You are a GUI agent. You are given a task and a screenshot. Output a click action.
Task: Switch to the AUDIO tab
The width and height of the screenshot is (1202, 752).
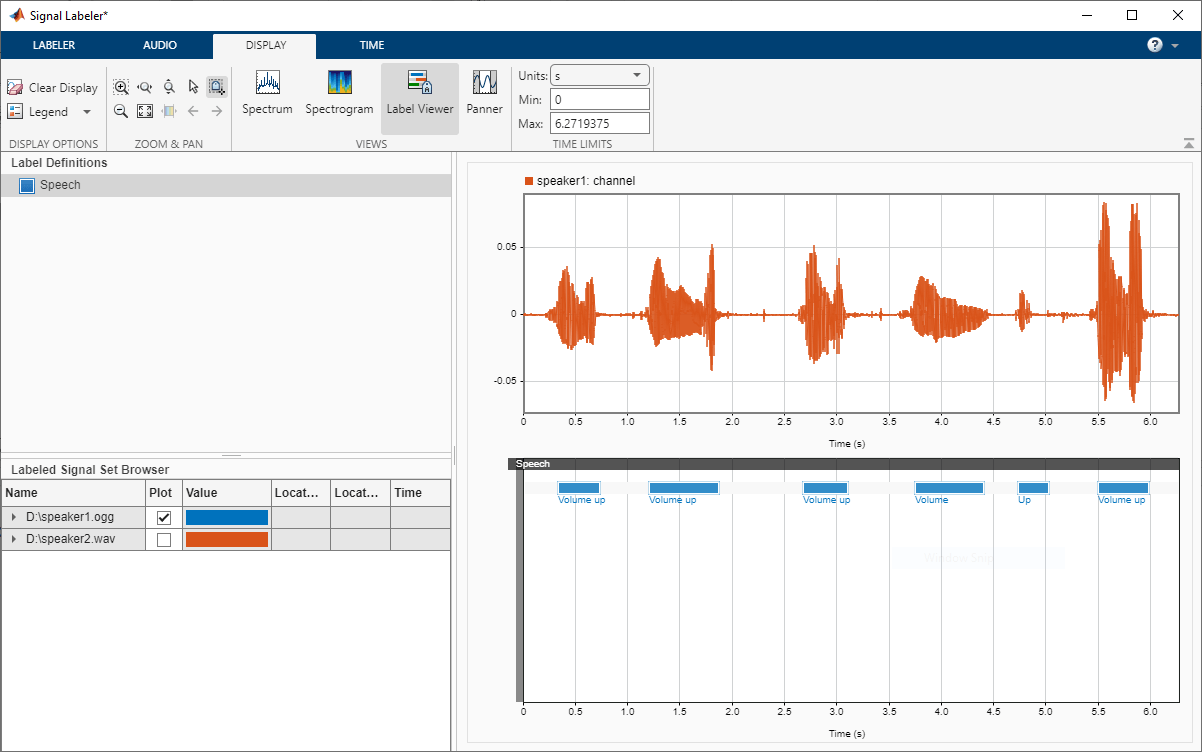(160, 45)
